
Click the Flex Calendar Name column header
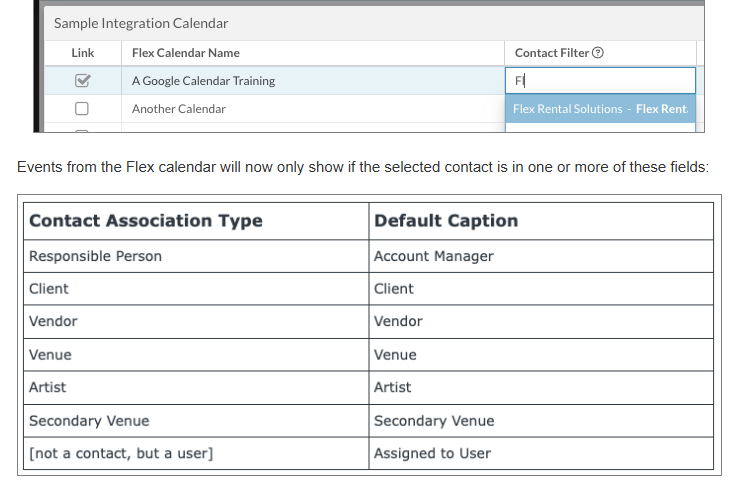(x=186, y=53)
